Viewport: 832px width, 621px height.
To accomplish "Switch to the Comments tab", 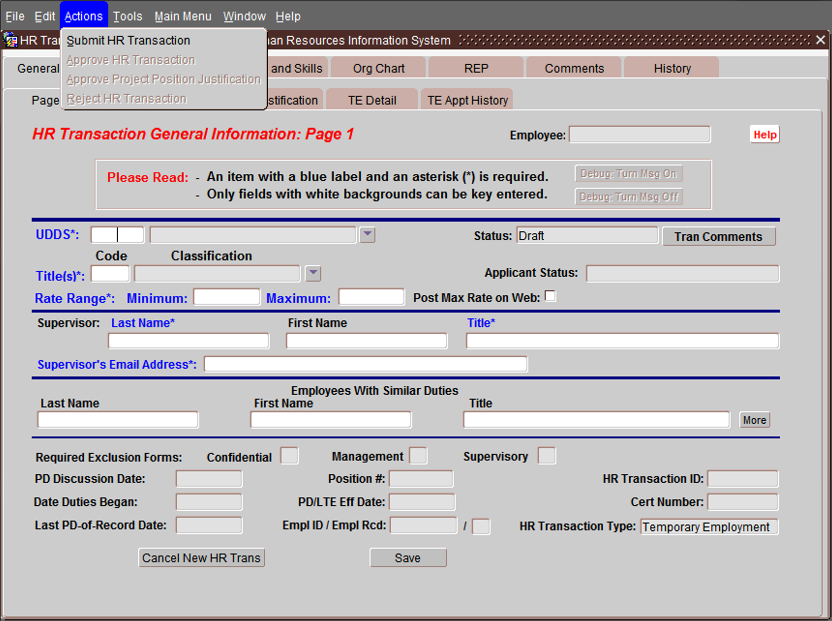I will (574, 68).
